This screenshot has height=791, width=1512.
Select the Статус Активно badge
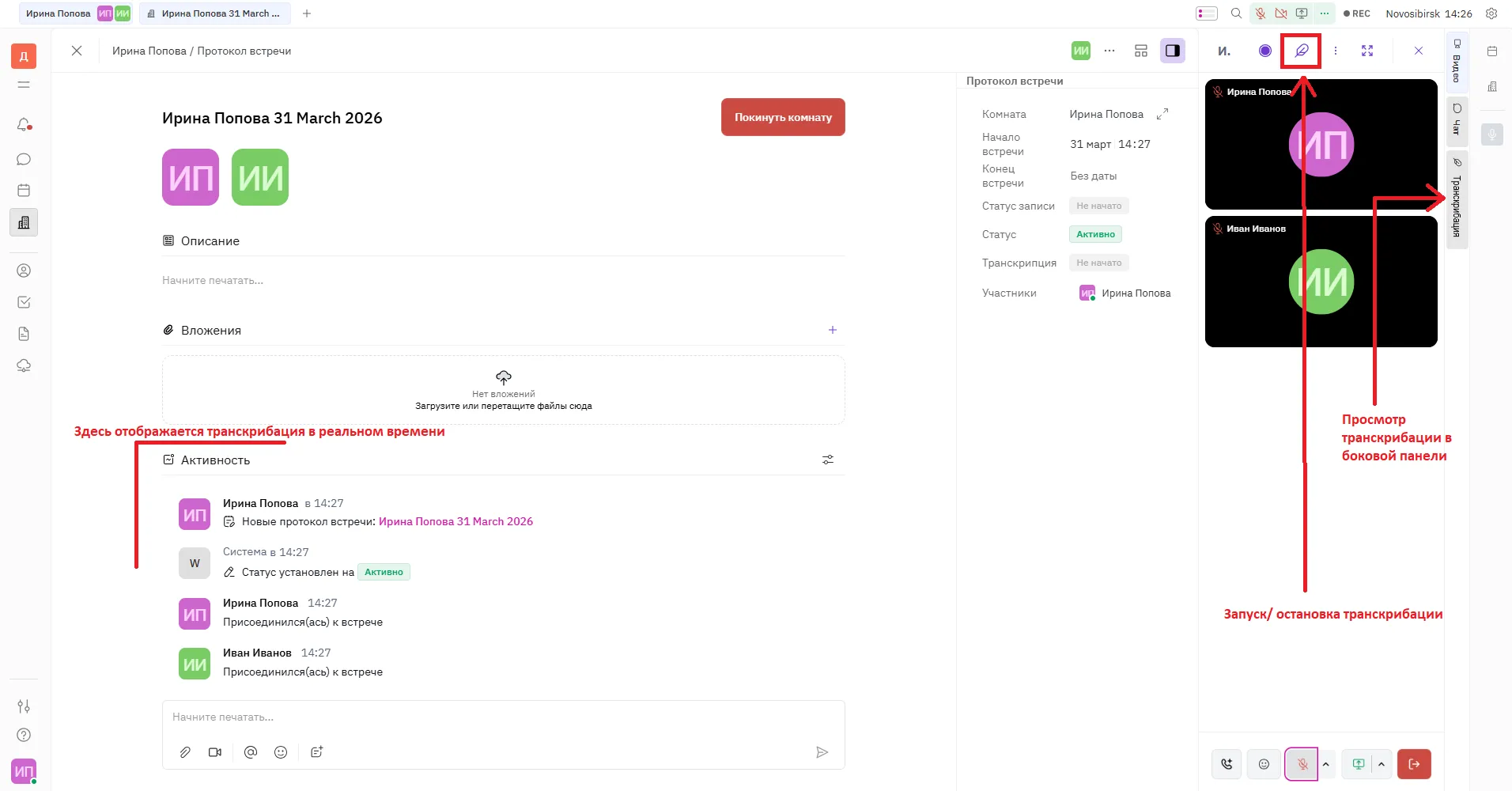[1095, 234]
